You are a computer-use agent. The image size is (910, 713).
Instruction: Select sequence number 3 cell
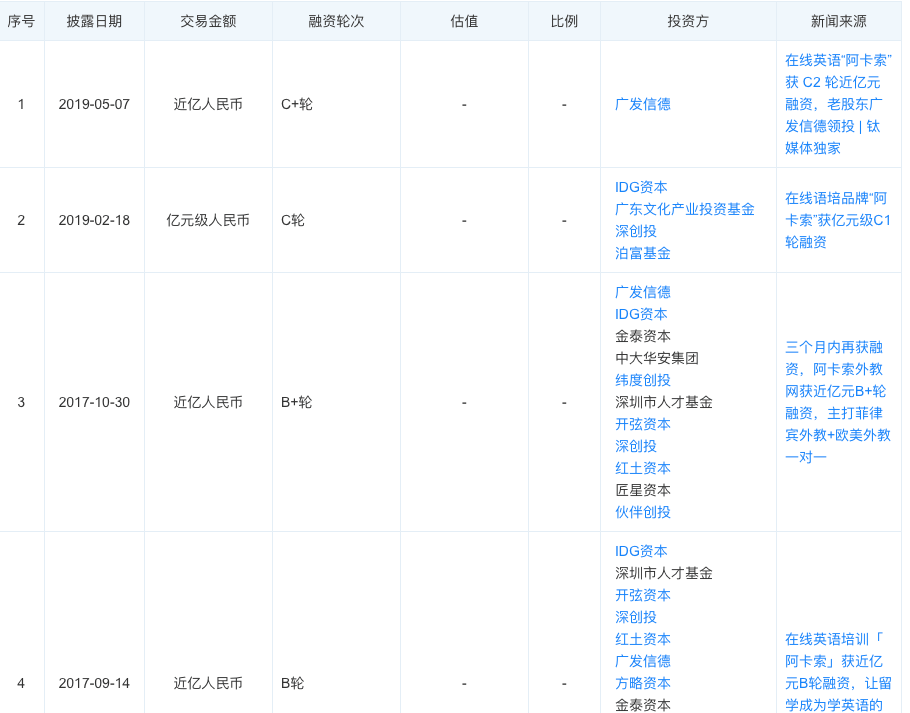click(21, 403)
